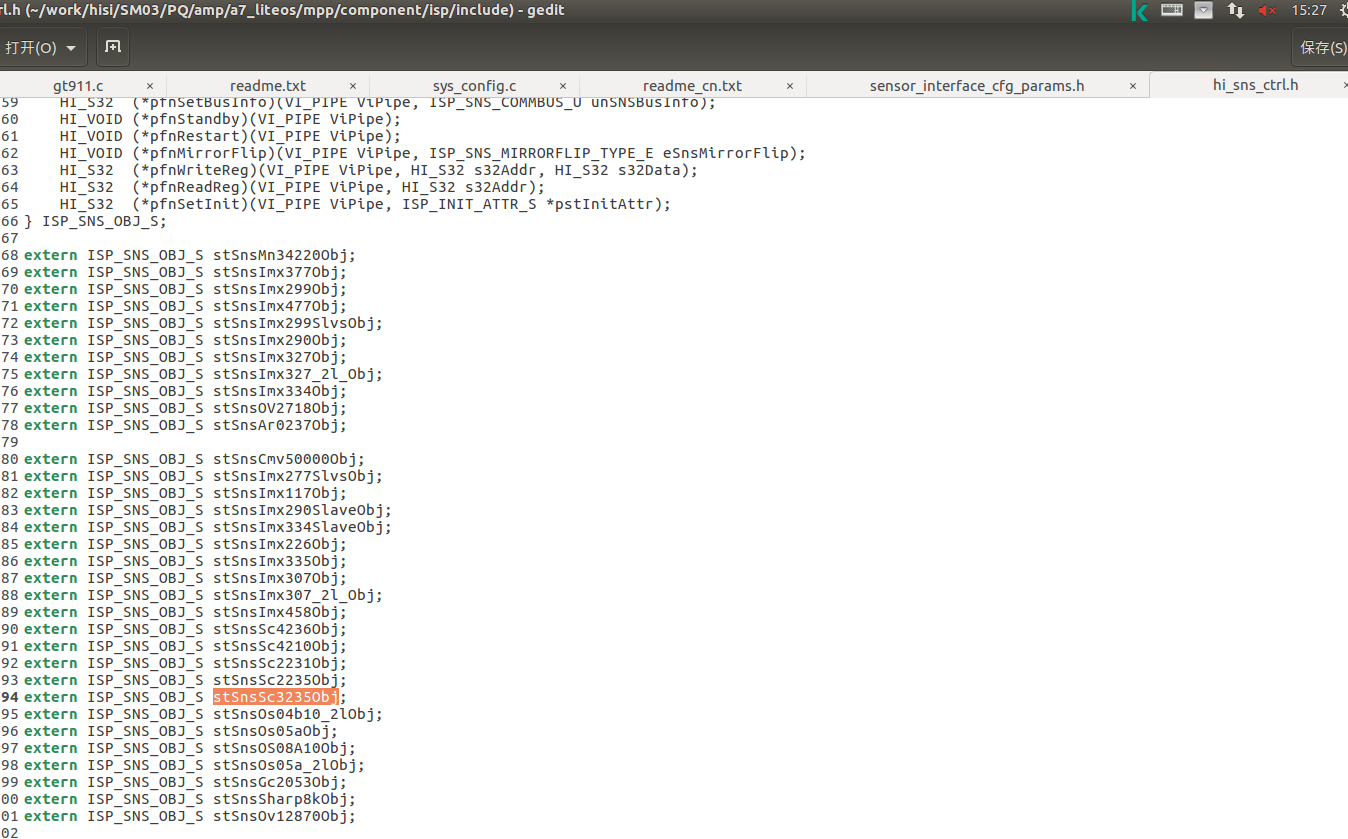
Task: Click stSnsOs05aObj on line 96
Action: pos(271,731)
